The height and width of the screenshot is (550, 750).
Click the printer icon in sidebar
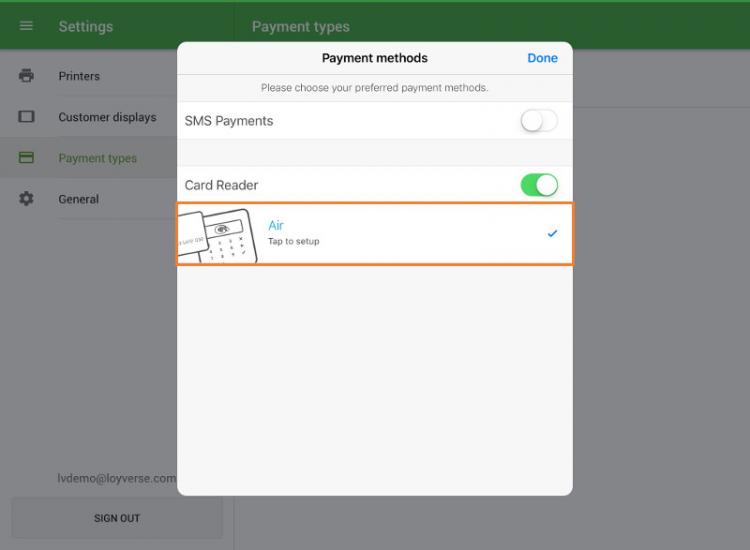27,76
